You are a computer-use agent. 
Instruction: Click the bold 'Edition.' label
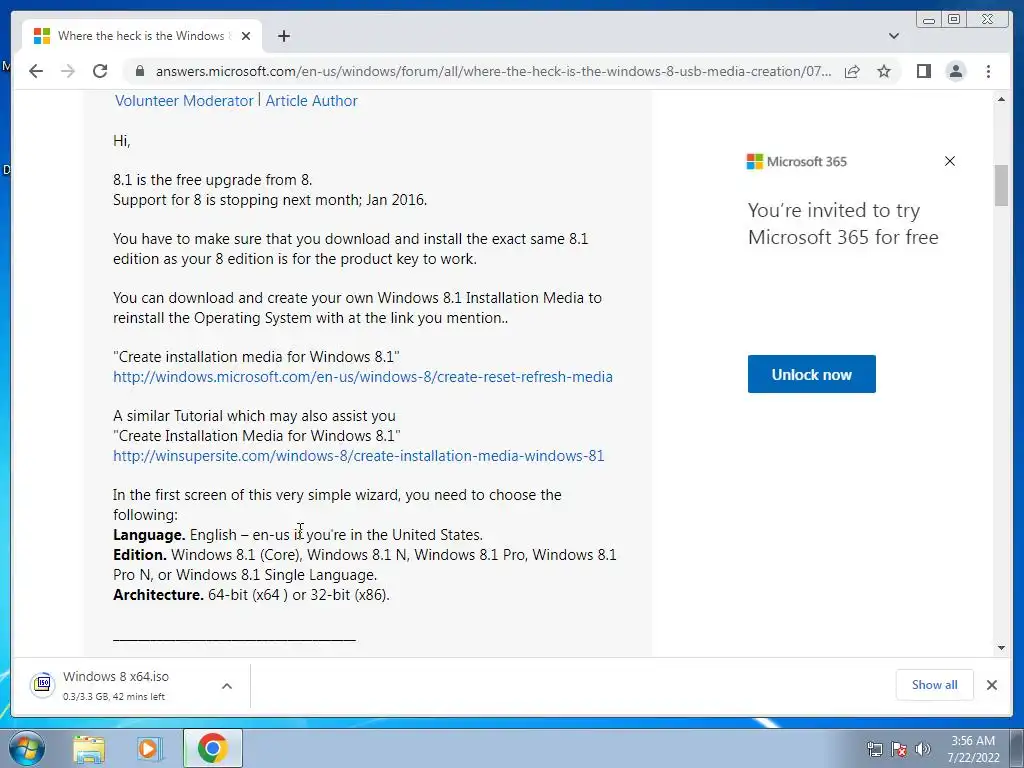tap(140, 555)
